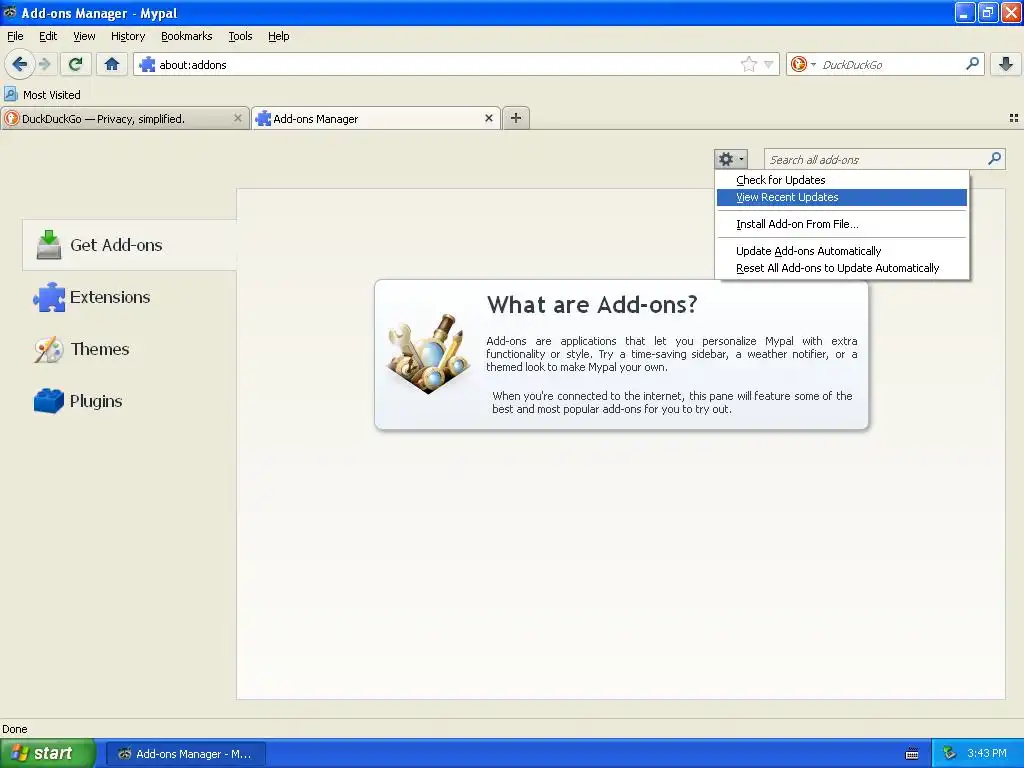Open the Bookmarks menu
This screenshot has height=768, width=1024.
[187, 36]
